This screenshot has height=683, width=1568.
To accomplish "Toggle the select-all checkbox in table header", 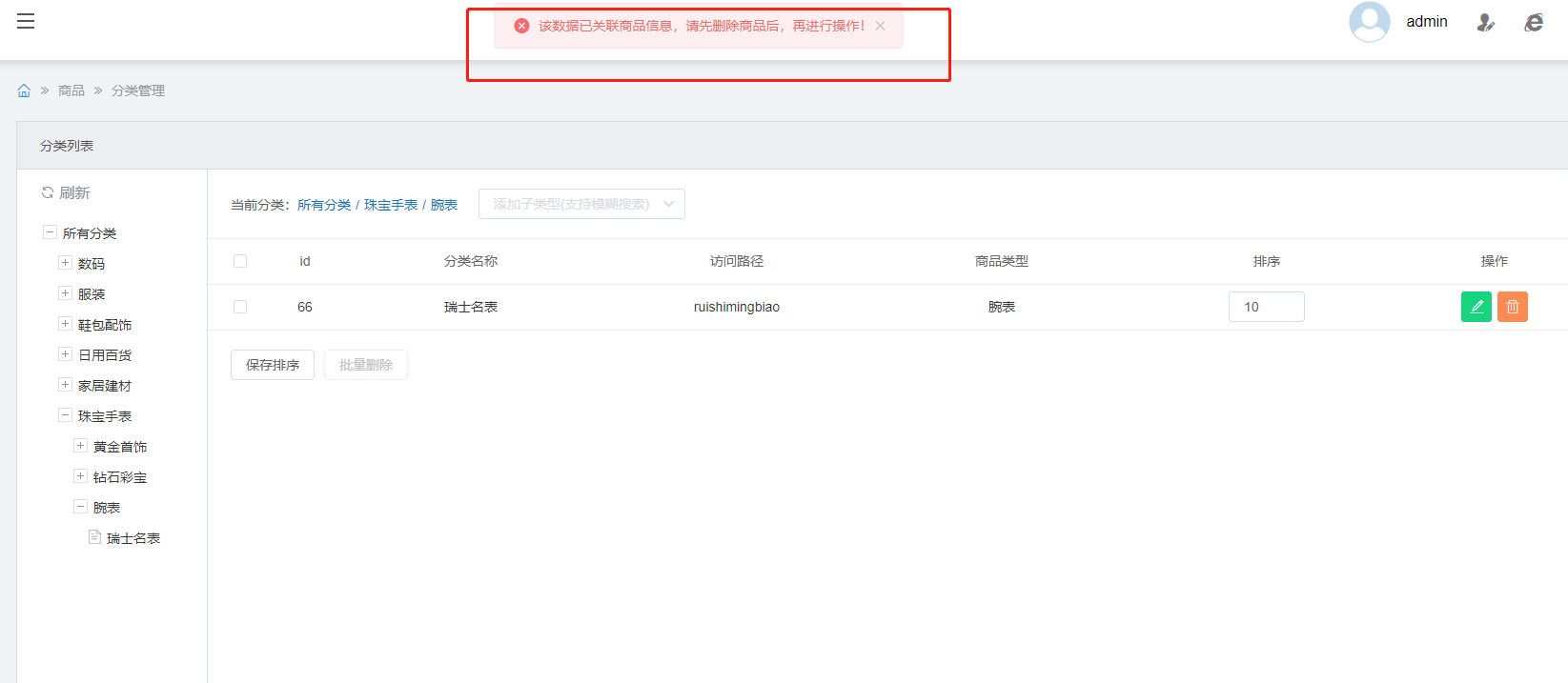I will click(x=240, y=261).
